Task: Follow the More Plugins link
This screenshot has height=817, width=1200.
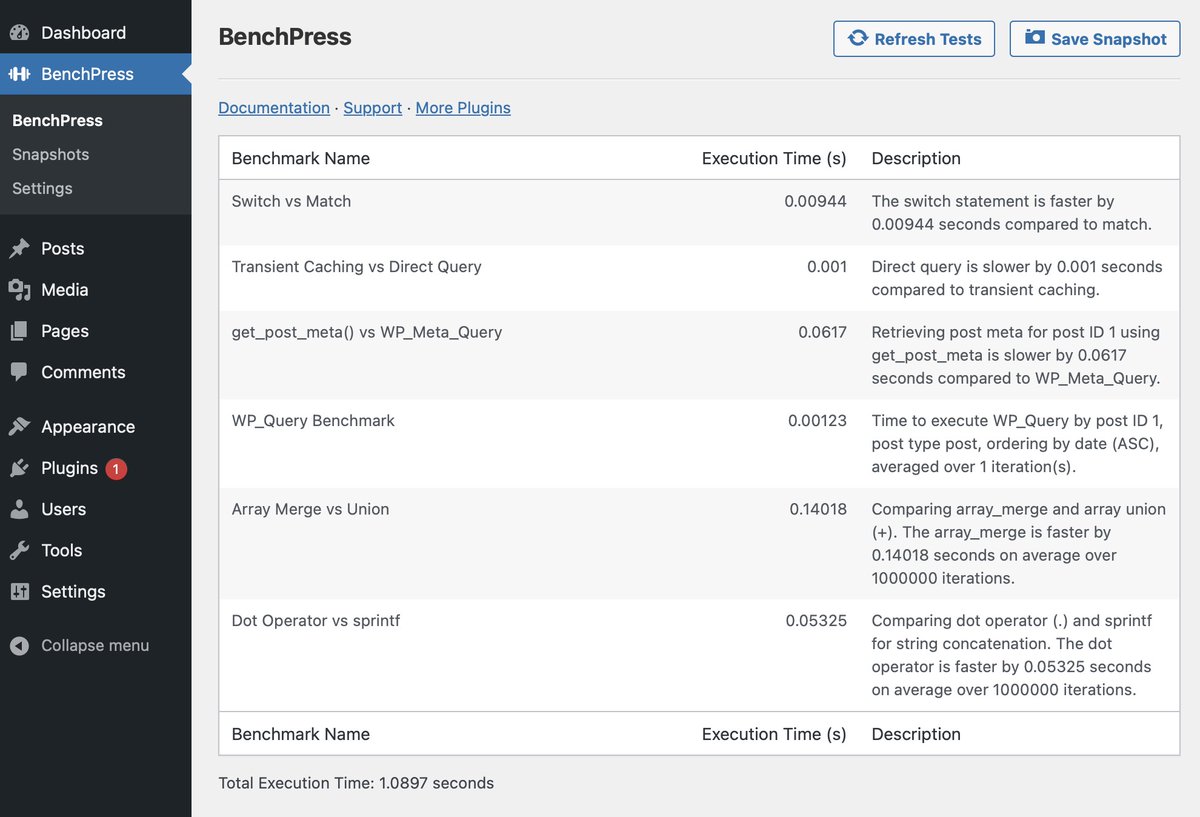Action: [x=463, y=108]
